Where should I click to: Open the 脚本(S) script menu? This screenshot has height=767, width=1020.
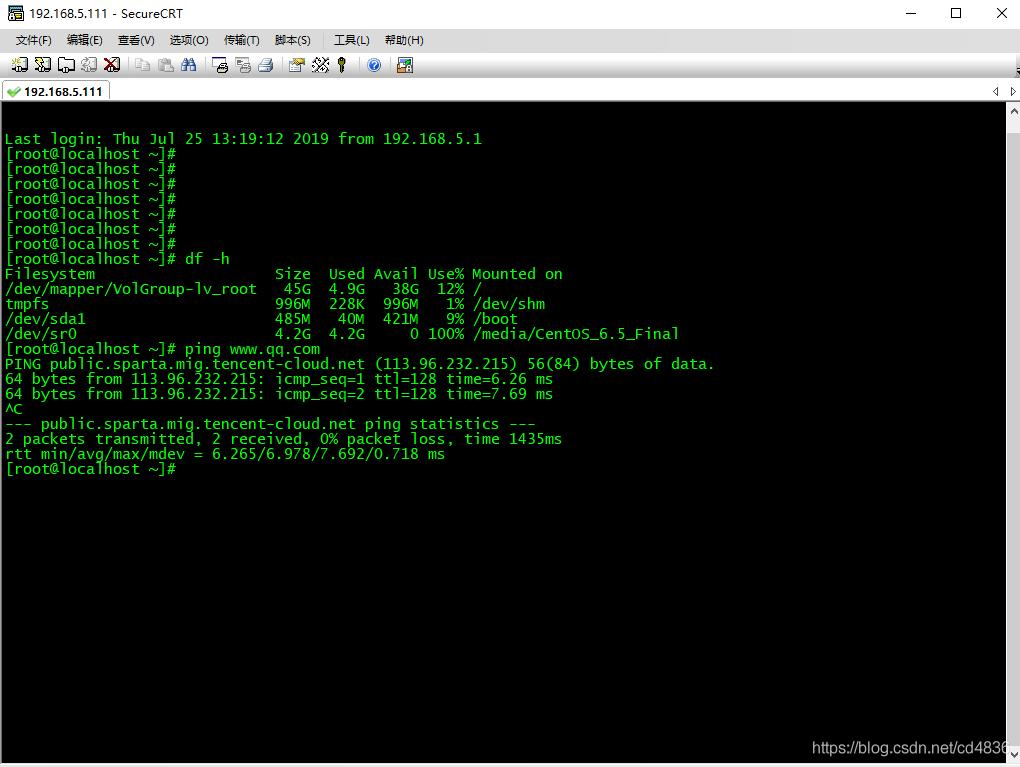tap(292, 40)
